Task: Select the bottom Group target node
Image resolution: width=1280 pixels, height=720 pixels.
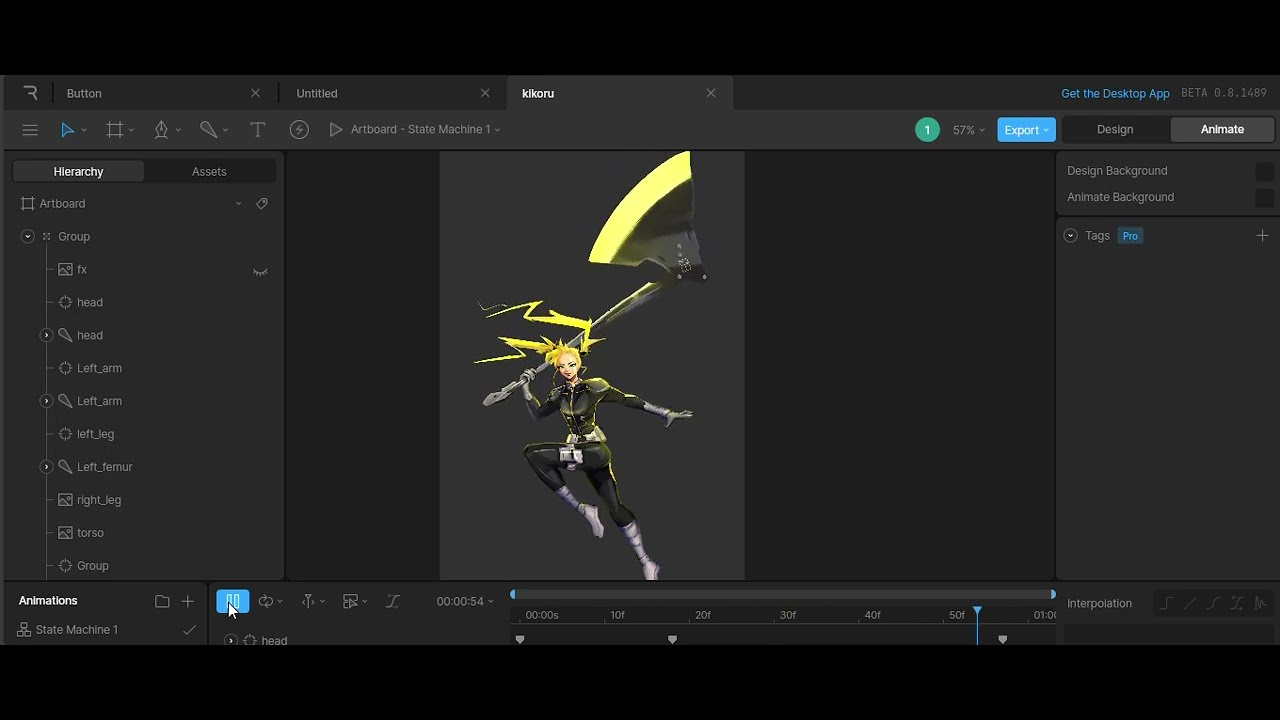Action: [93, 566]
